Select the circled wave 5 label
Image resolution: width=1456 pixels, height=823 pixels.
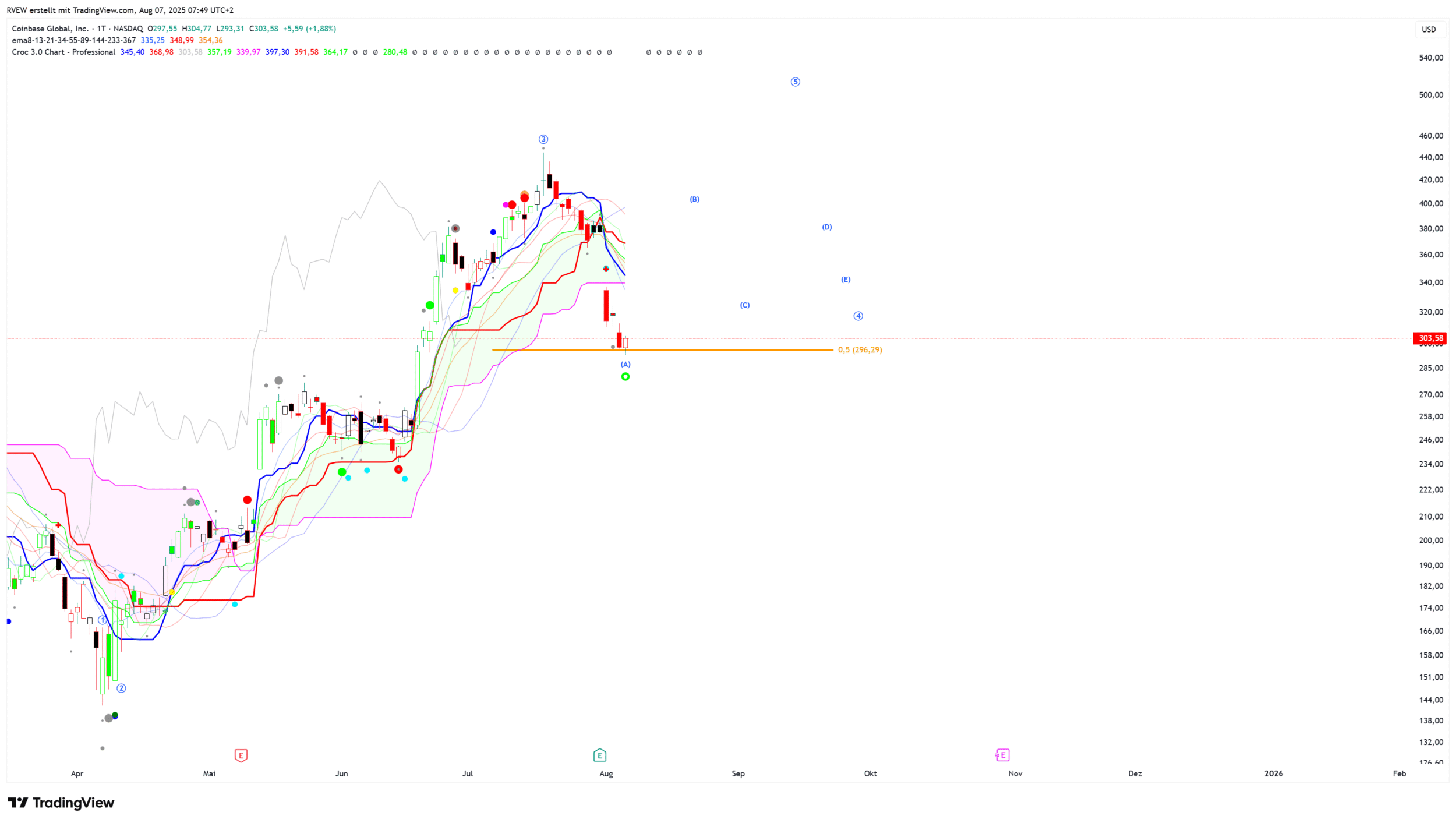tap(795, 82)
